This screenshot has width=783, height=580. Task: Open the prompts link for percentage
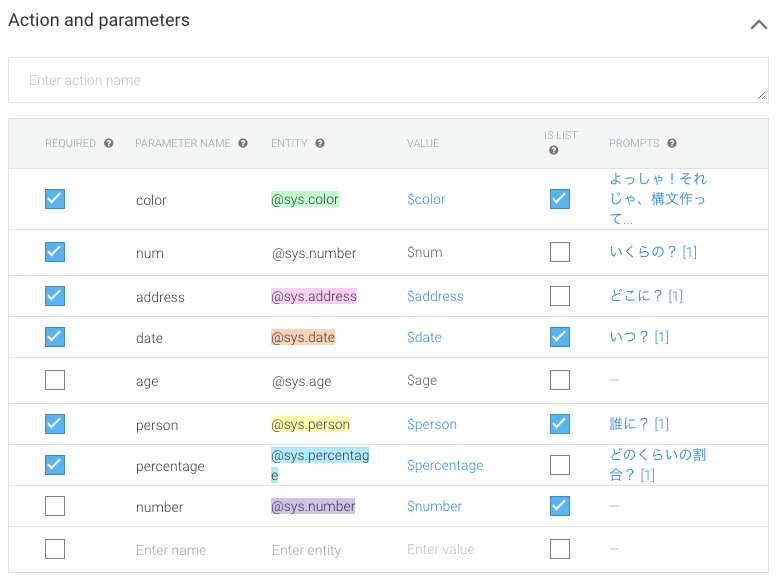coord(657,465)
